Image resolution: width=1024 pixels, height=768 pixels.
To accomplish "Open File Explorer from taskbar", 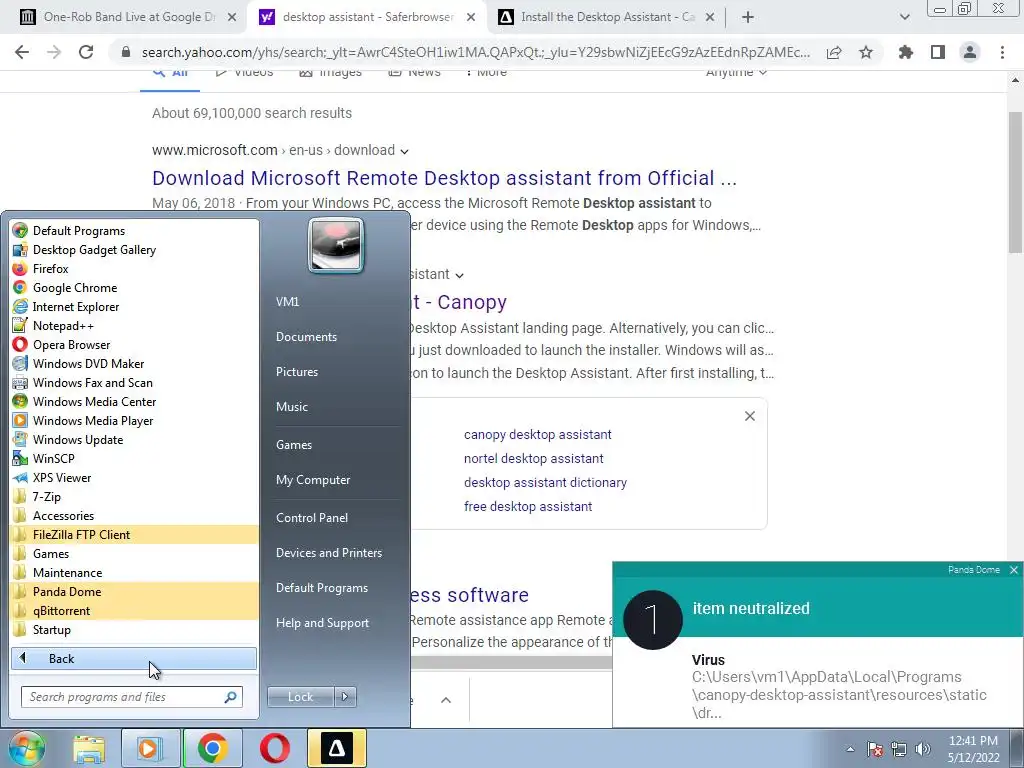I will [x=89, y=748].
